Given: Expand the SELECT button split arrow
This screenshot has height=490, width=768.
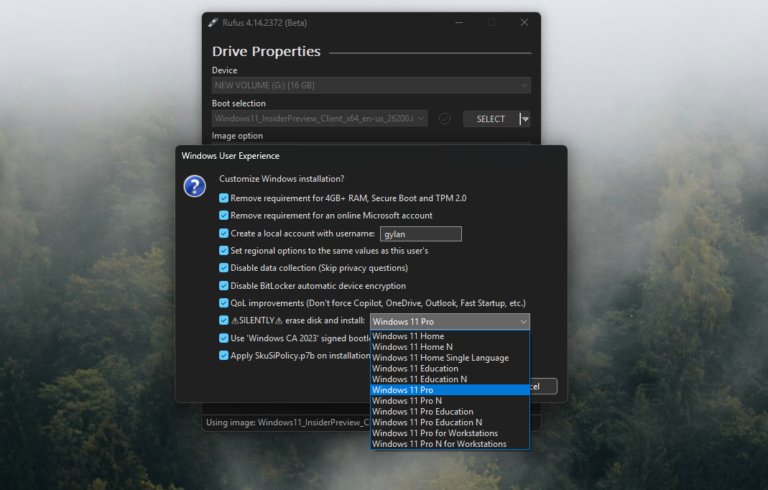Looking at the screenshot, I should [525, 119].
